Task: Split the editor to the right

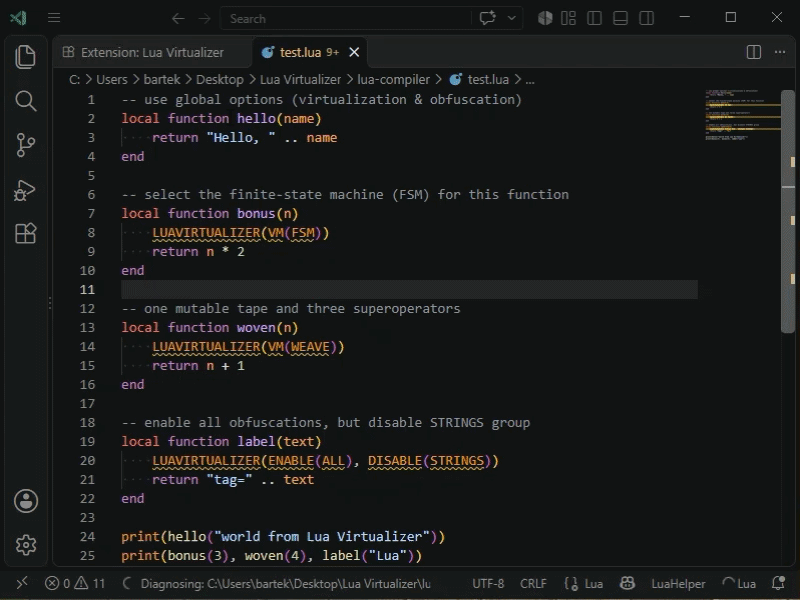Action: 754,52
